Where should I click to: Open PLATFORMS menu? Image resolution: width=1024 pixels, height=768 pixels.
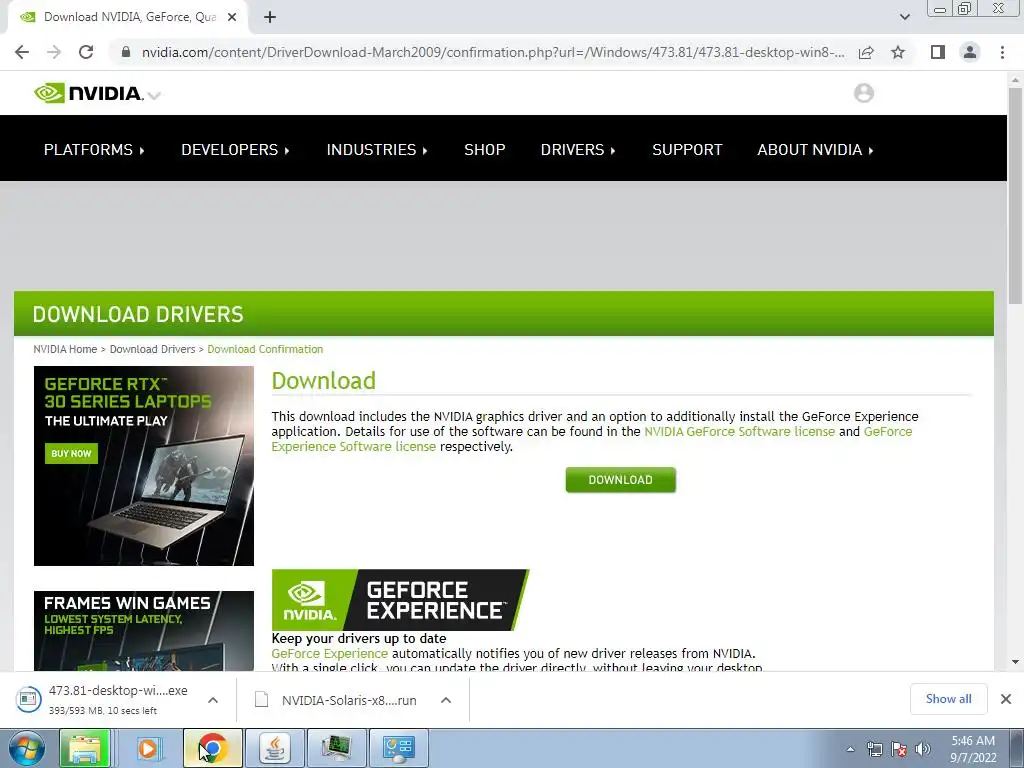tap(94, 150)
